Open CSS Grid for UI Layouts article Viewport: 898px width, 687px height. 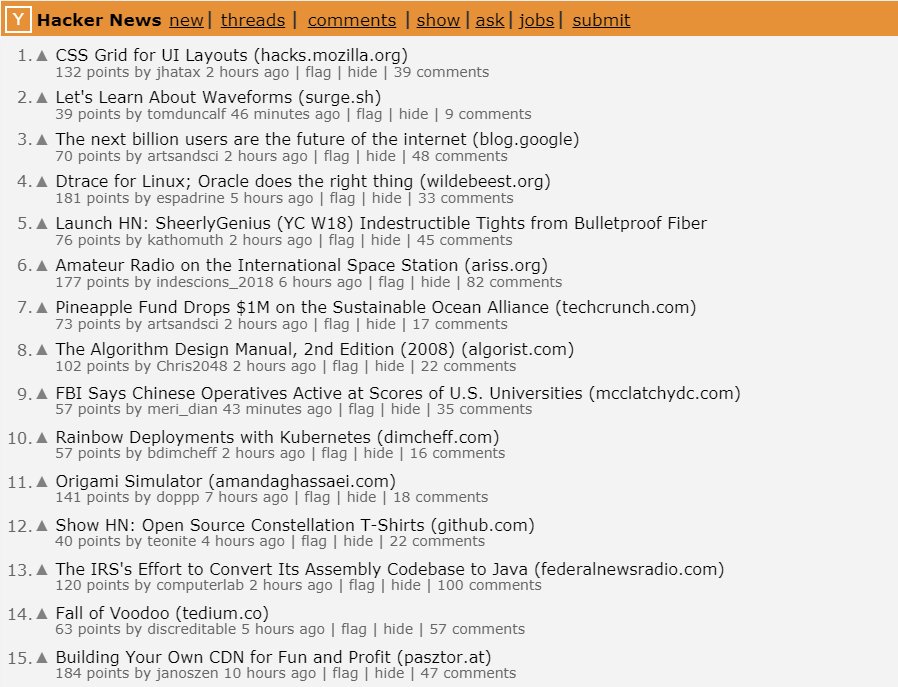[151, 55]
